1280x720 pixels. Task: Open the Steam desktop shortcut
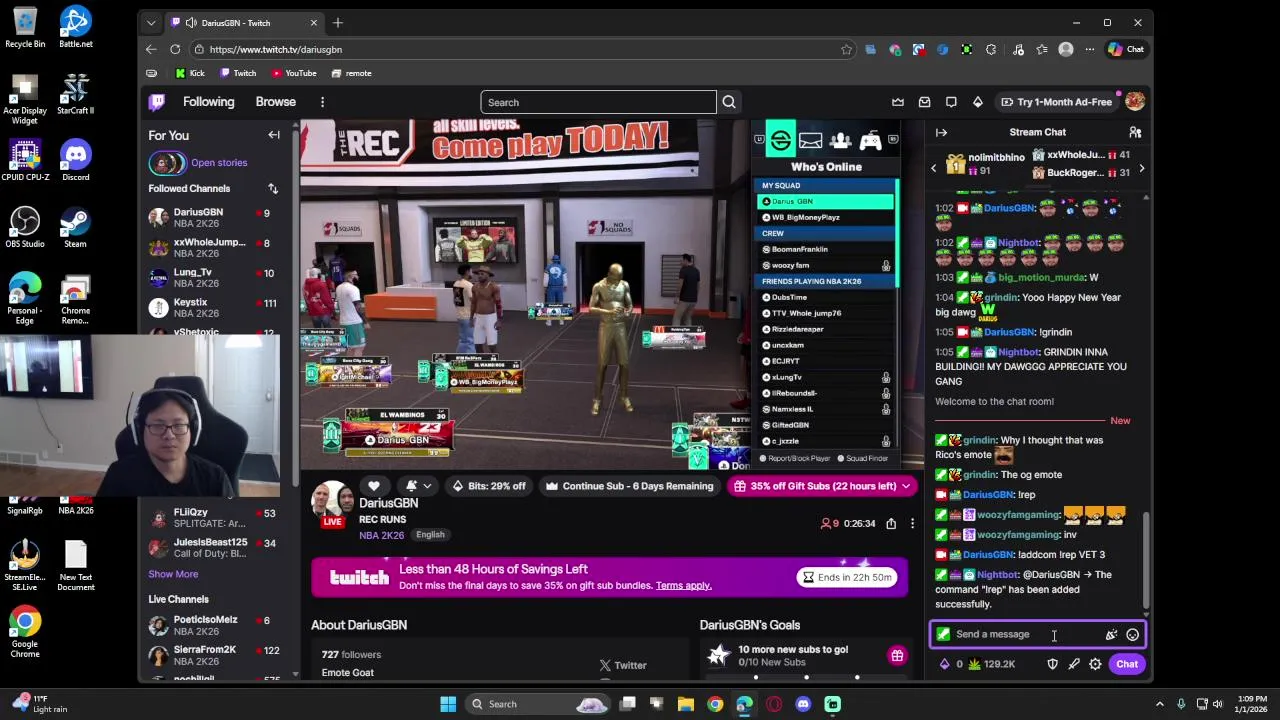click(75, 227)
